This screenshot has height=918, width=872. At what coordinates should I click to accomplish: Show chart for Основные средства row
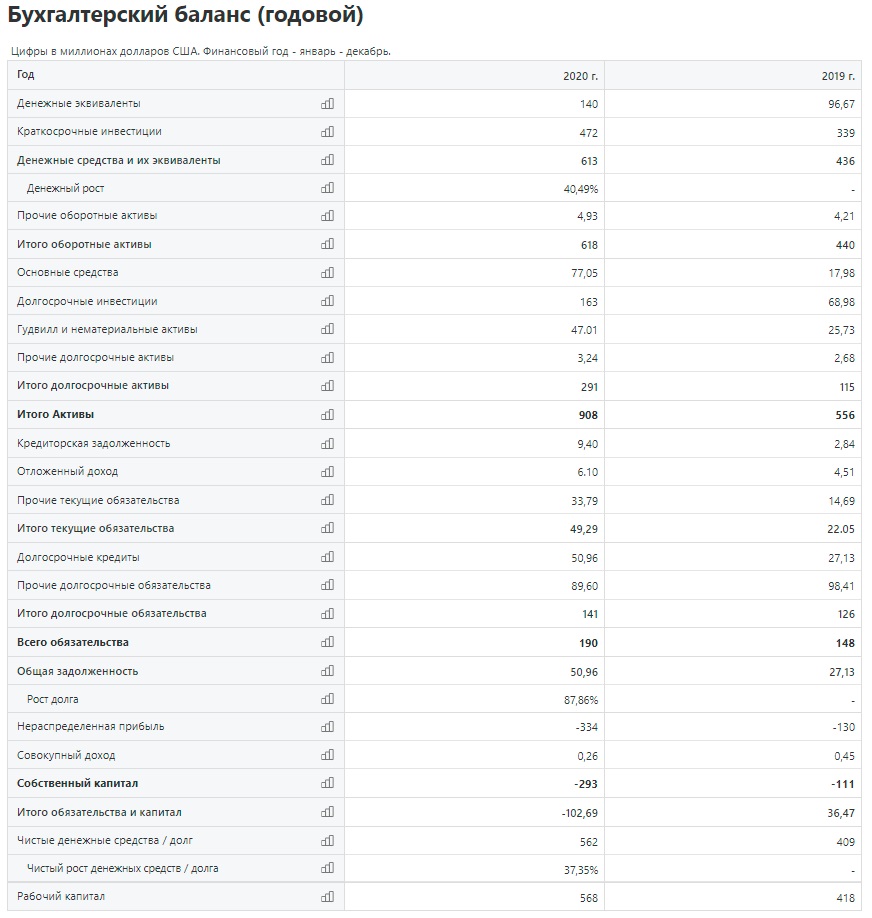(x=327, y=273)
